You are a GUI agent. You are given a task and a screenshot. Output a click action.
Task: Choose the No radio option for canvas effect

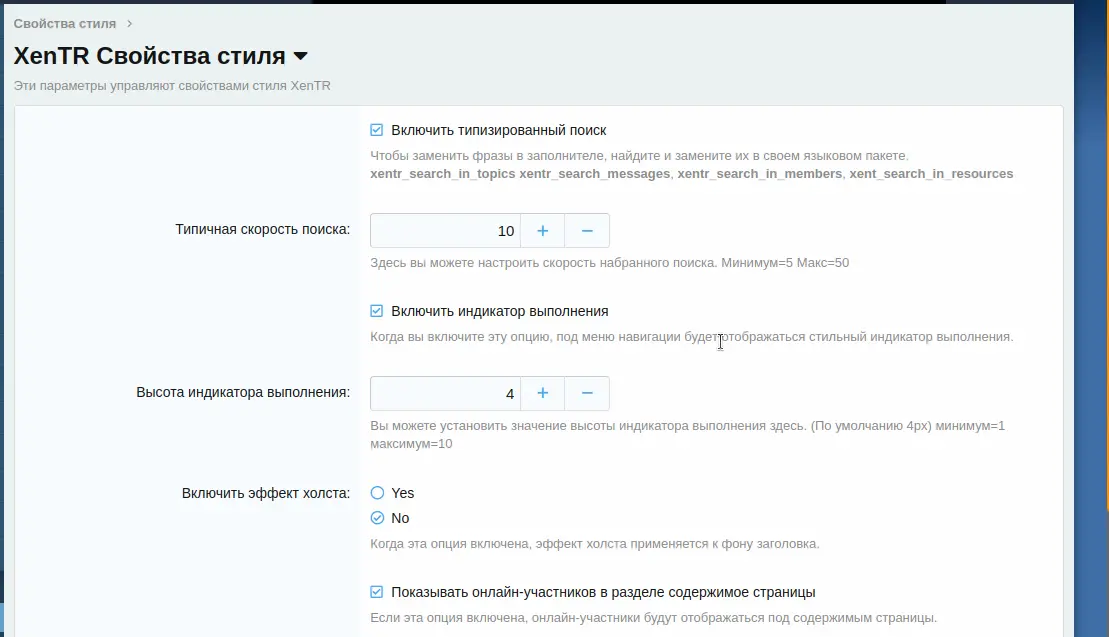coord(377,518)
